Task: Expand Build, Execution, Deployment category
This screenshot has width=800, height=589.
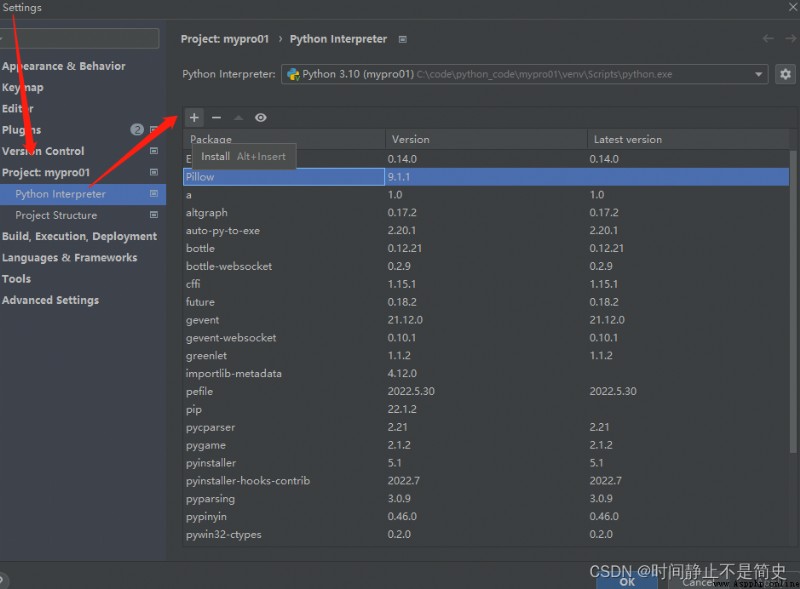Action: [x=80, y=236]
